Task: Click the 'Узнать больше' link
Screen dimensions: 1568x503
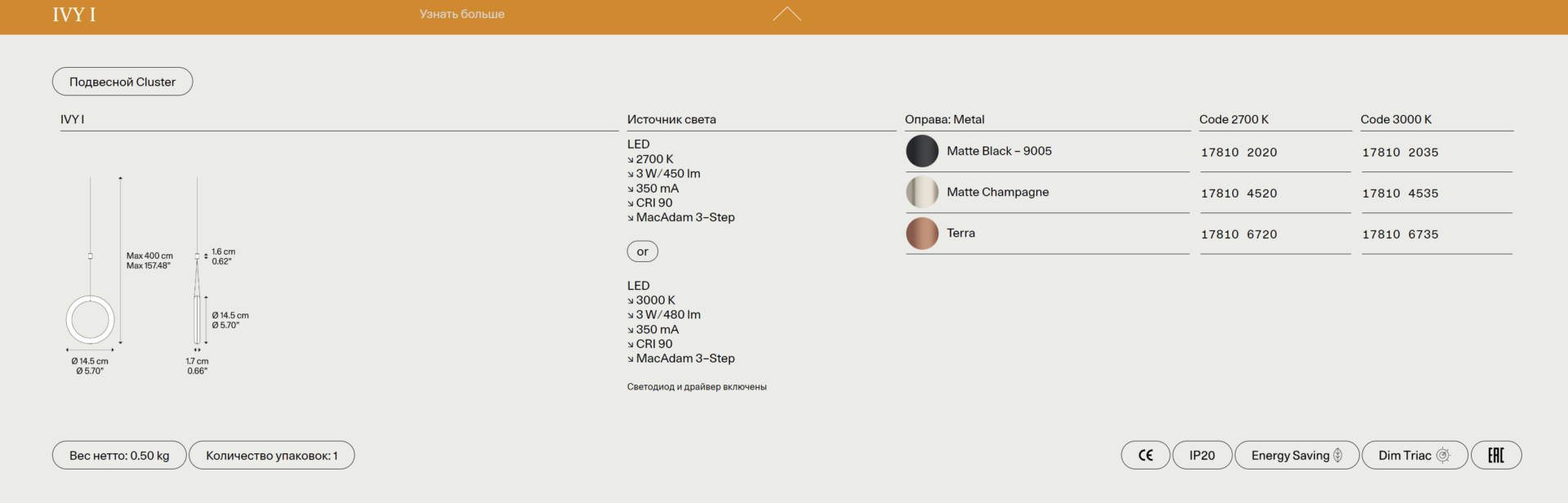Action: (x=461, y=14)
